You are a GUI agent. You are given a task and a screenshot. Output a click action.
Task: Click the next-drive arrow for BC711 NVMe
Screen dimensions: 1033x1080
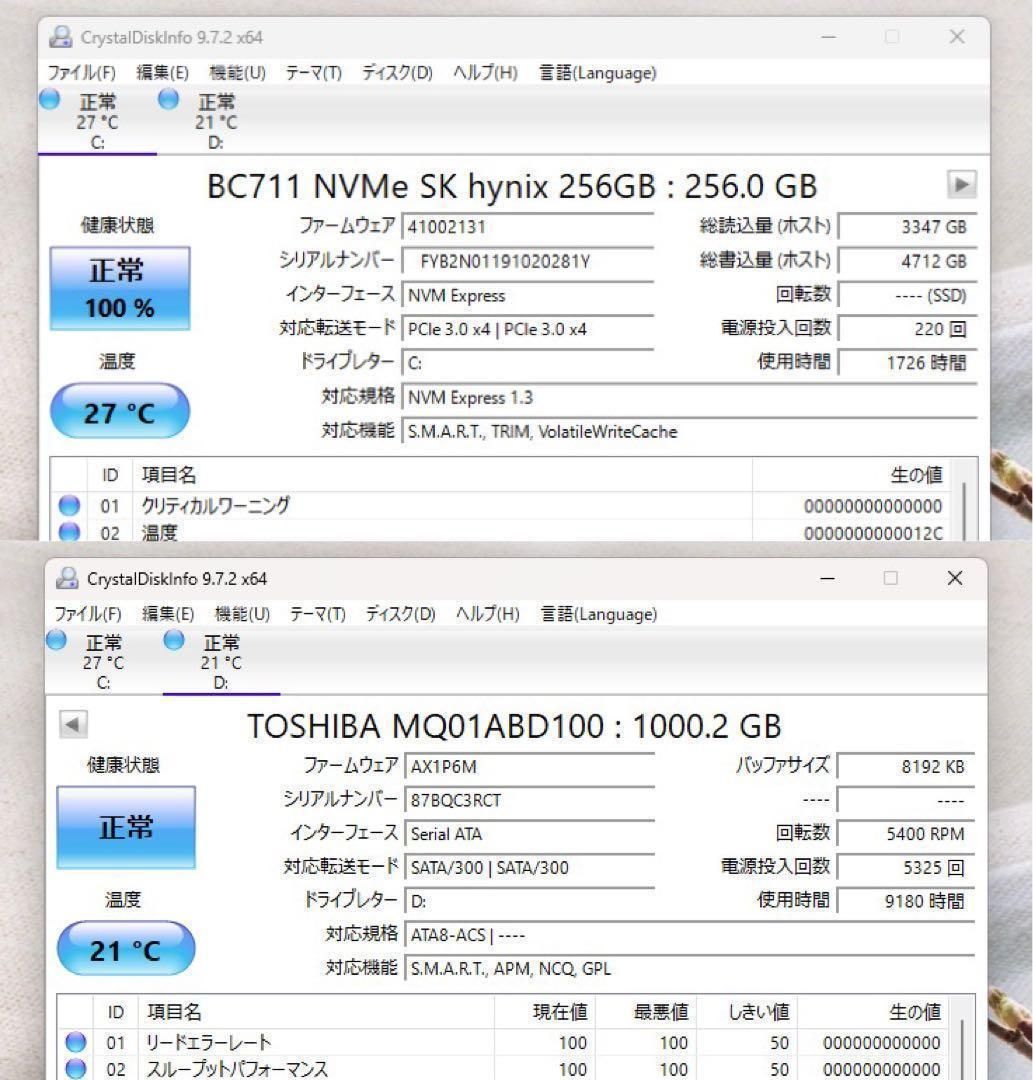[960, 185]
